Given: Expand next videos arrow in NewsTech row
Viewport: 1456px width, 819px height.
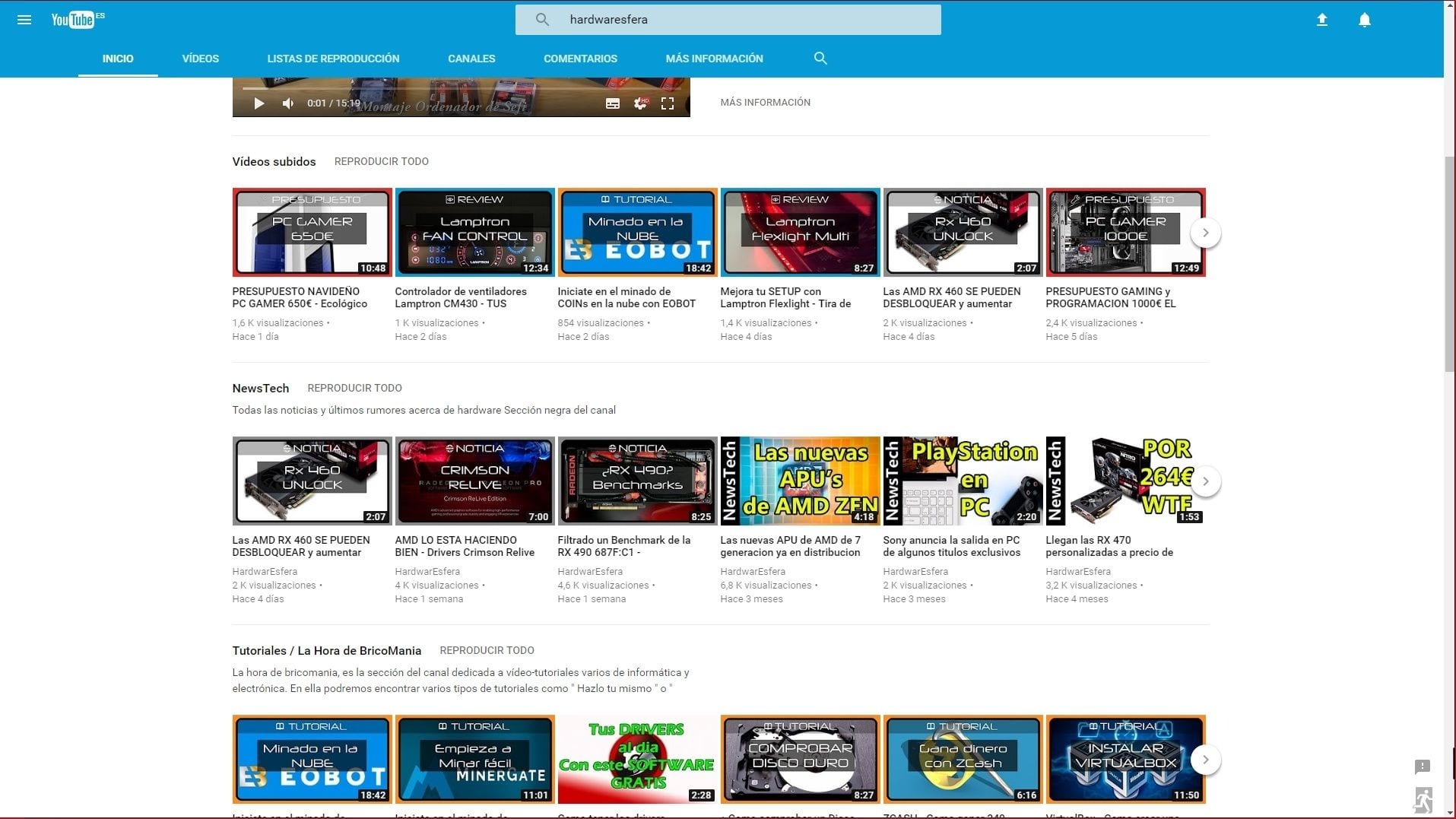Looking at the screenshot, I should tap(1205, 481).
